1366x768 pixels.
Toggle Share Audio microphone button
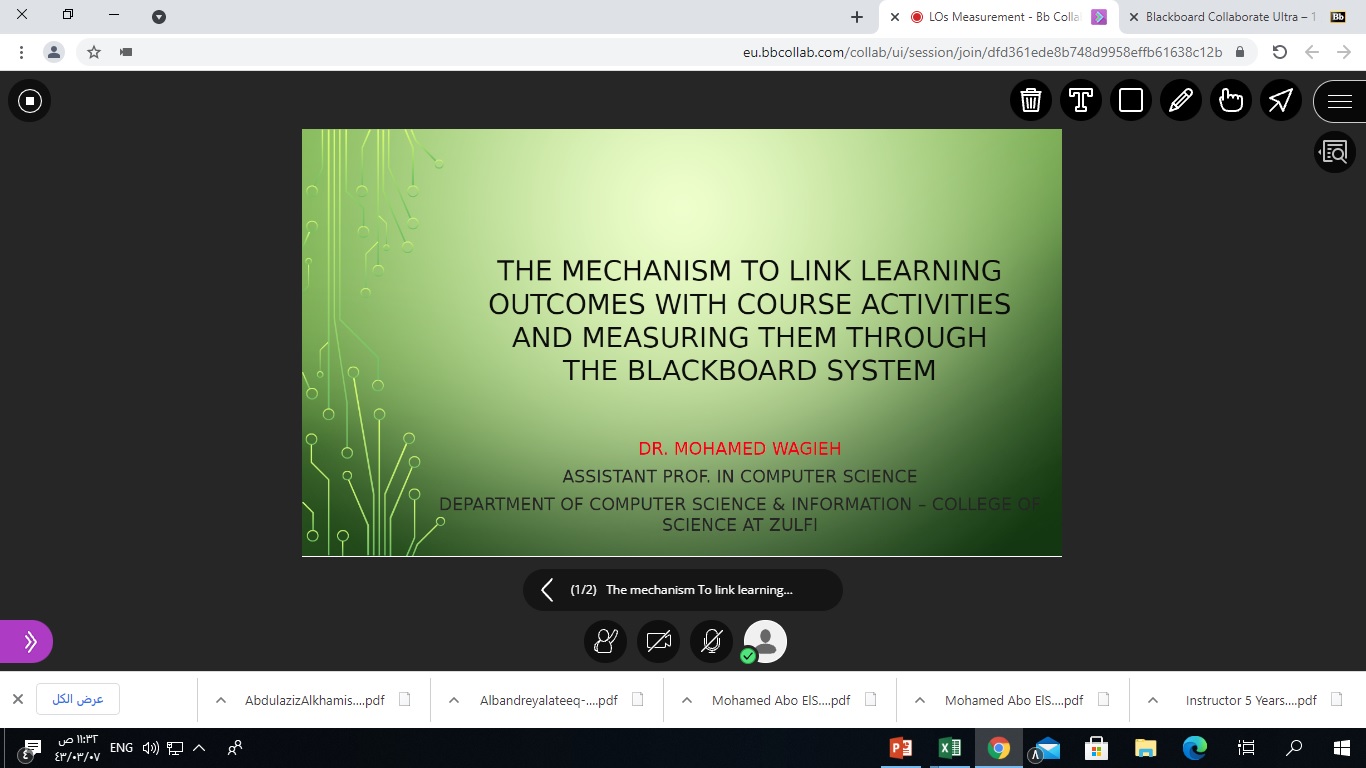[712, 641]
